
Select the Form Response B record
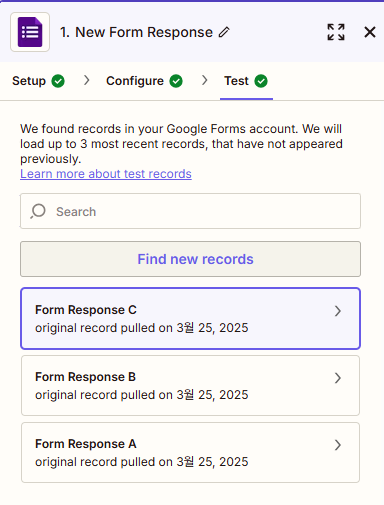pyautogui.click(x=190, y=385)
